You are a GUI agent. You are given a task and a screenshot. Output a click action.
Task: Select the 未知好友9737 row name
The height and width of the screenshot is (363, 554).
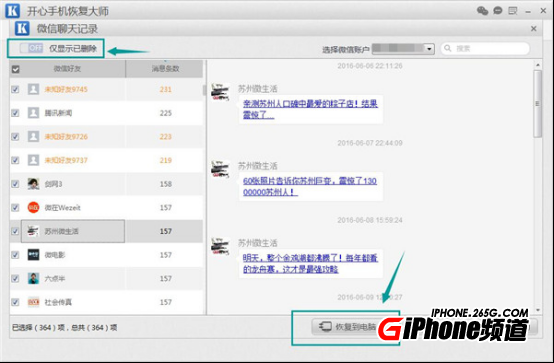click(x=66, y=160)
